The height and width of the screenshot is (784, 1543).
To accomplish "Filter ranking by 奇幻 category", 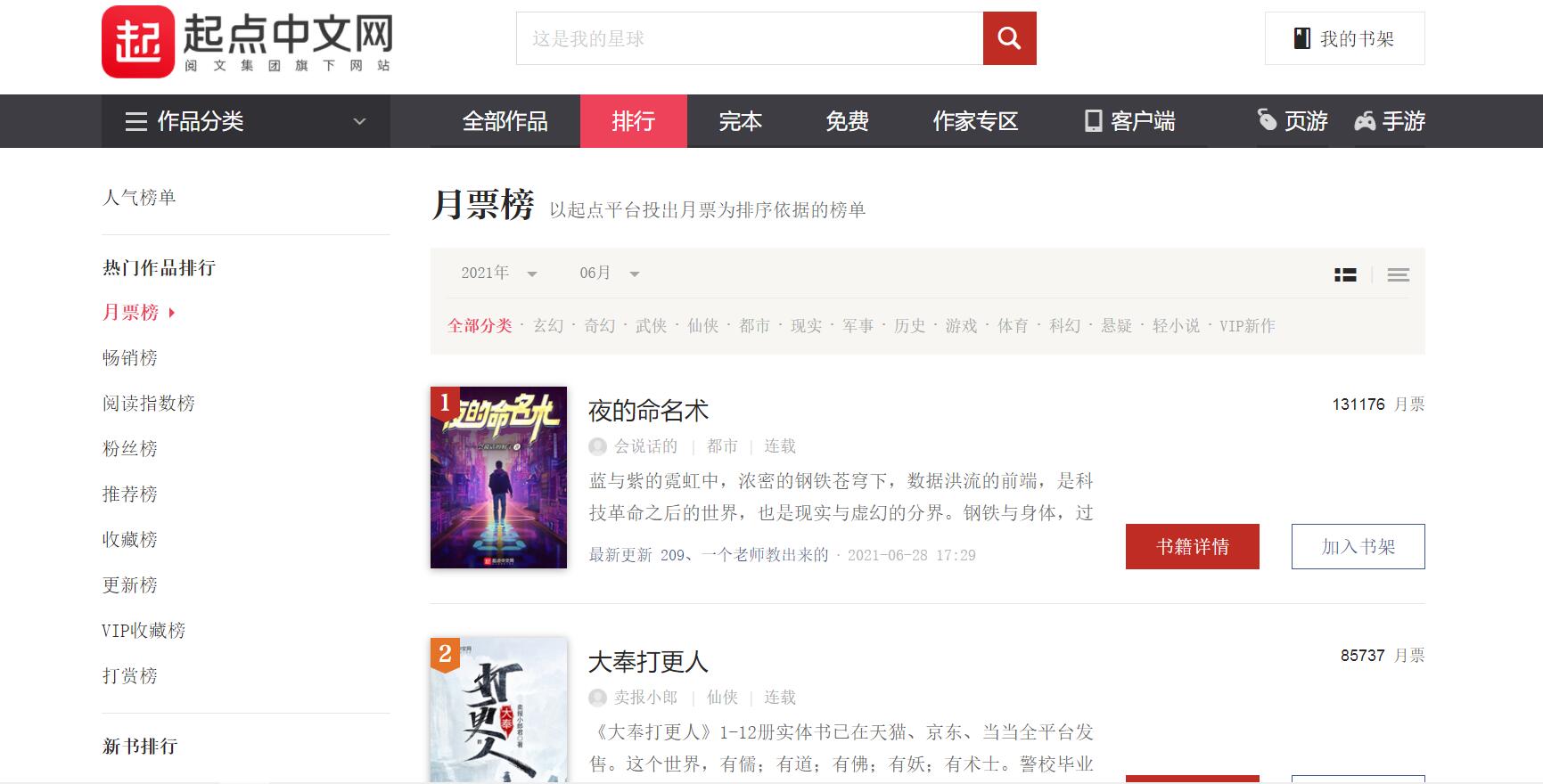I will tap(600, 326).
